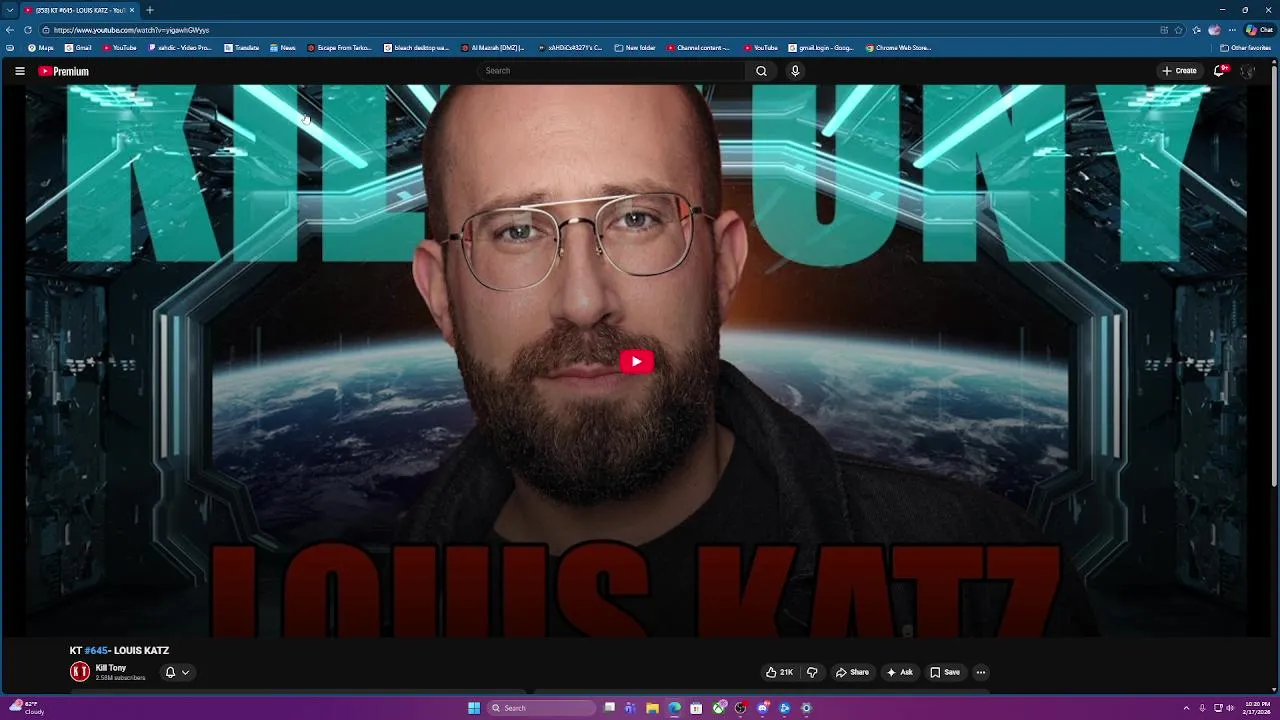
Task: Toggle the notification bell for Kill Tony
Action: tap(170, 672)
